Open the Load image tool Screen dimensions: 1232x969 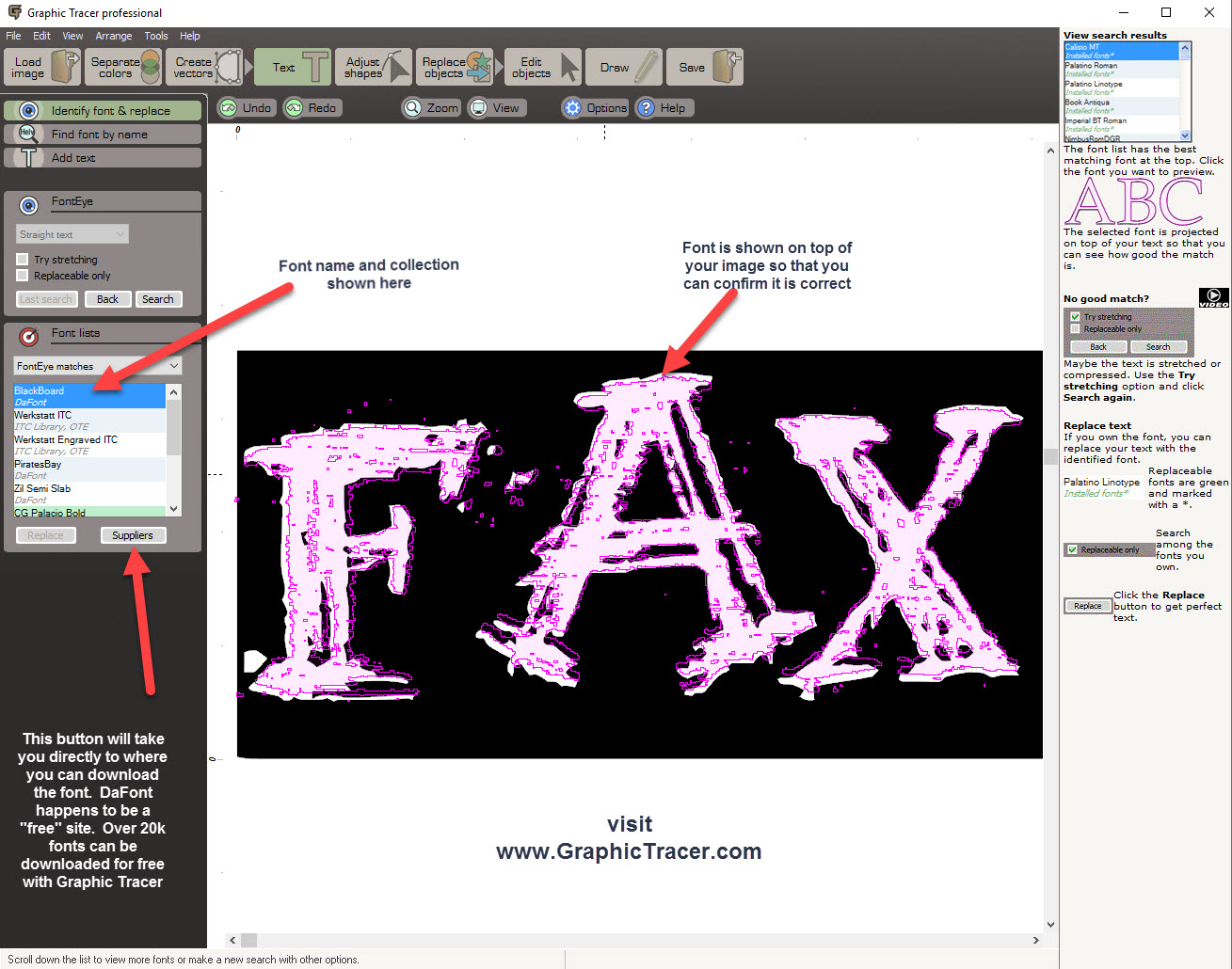point(42,68)
